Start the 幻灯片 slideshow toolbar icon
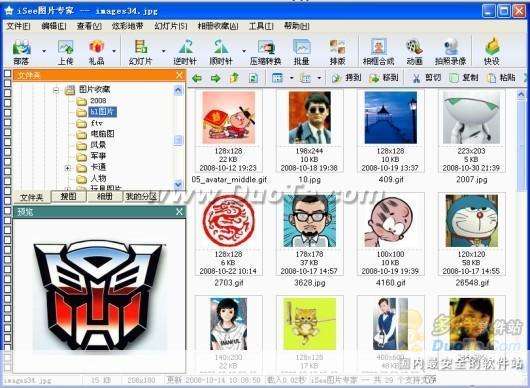This screenshot has width=530, height=388. click(141, 52)
